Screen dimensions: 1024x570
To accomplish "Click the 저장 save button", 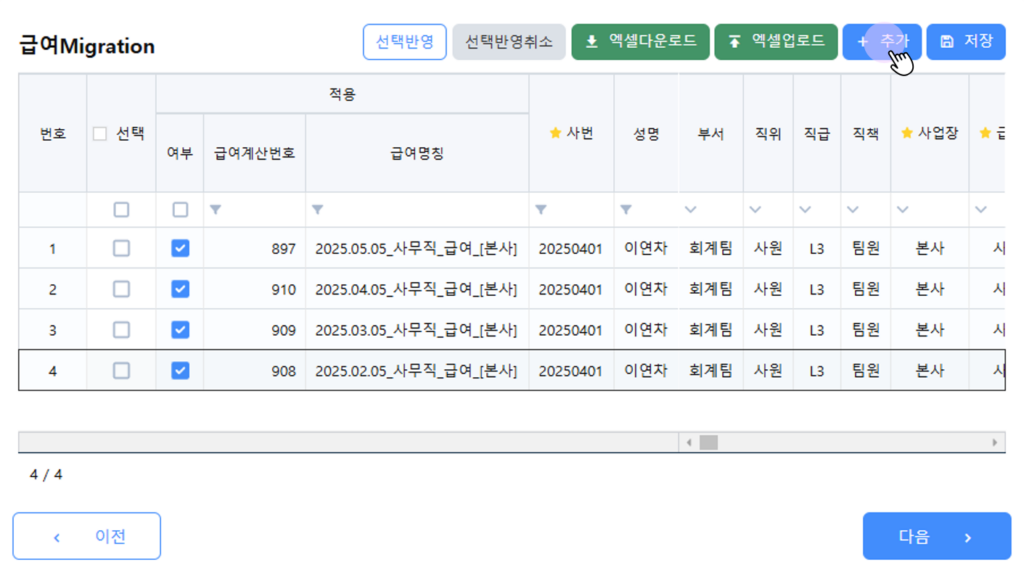I will pos(965,42).
